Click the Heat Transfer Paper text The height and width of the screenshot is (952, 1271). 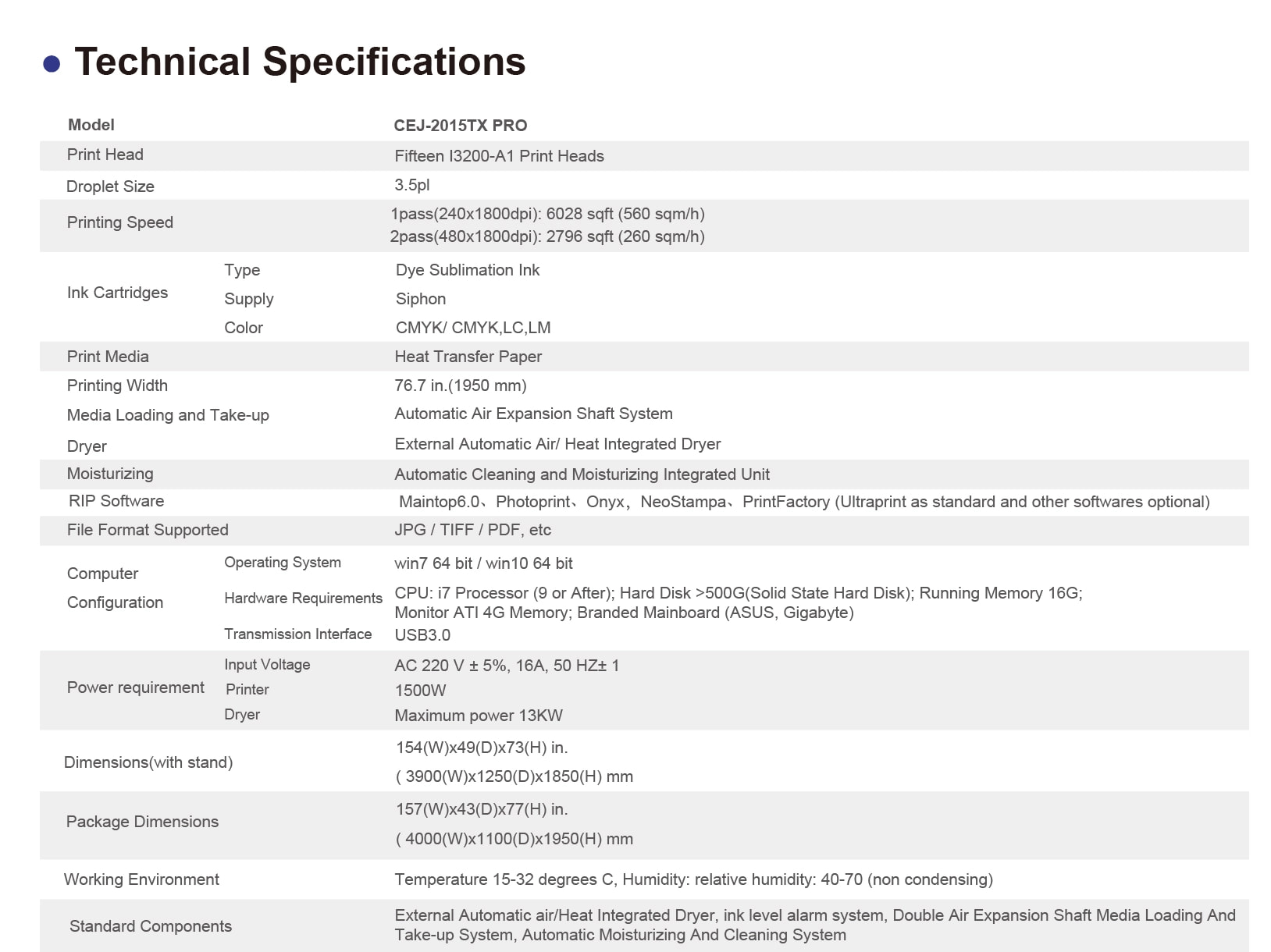click(x=468, y=357)
